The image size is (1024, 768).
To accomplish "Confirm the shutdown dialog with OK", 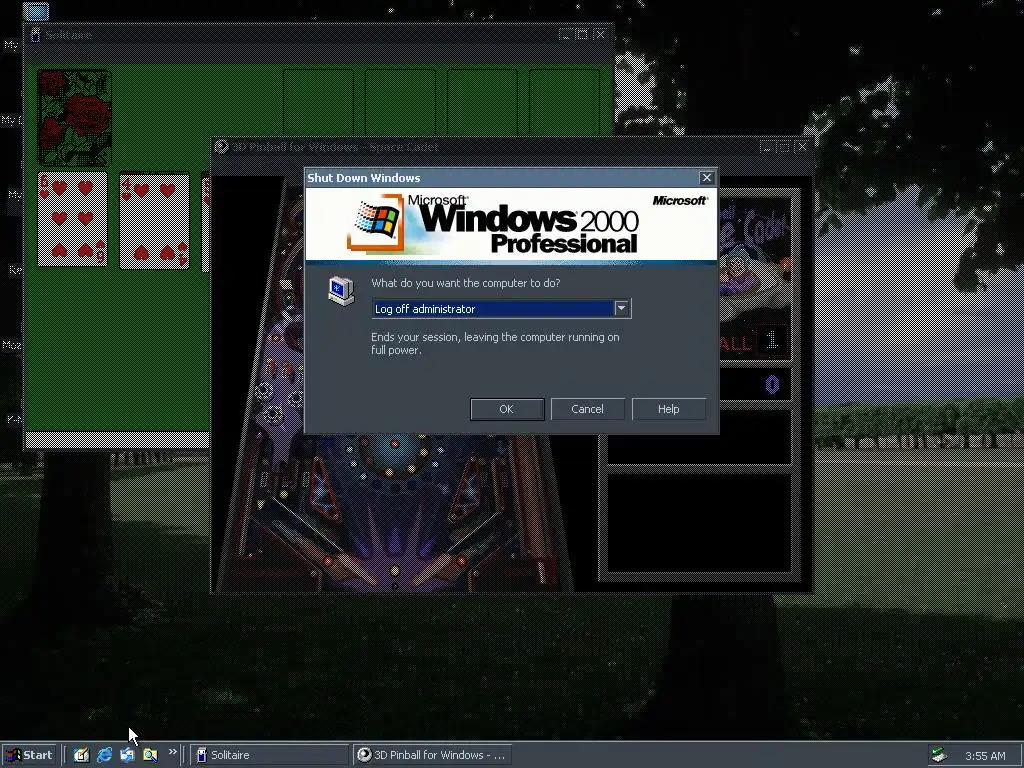I will [507, 409].
